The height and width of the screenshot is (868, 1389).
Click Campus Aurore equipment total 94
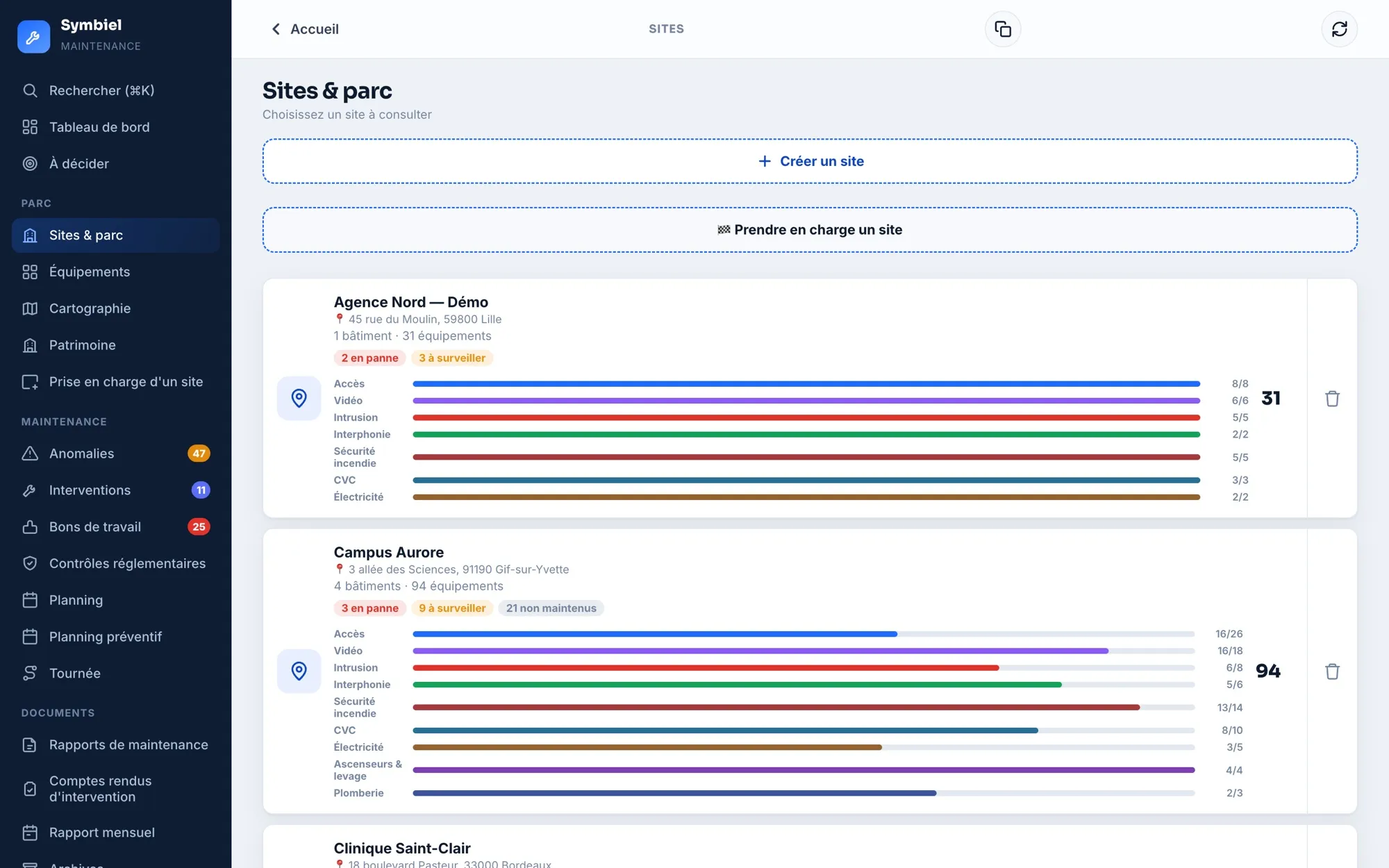coord(1268,671)
